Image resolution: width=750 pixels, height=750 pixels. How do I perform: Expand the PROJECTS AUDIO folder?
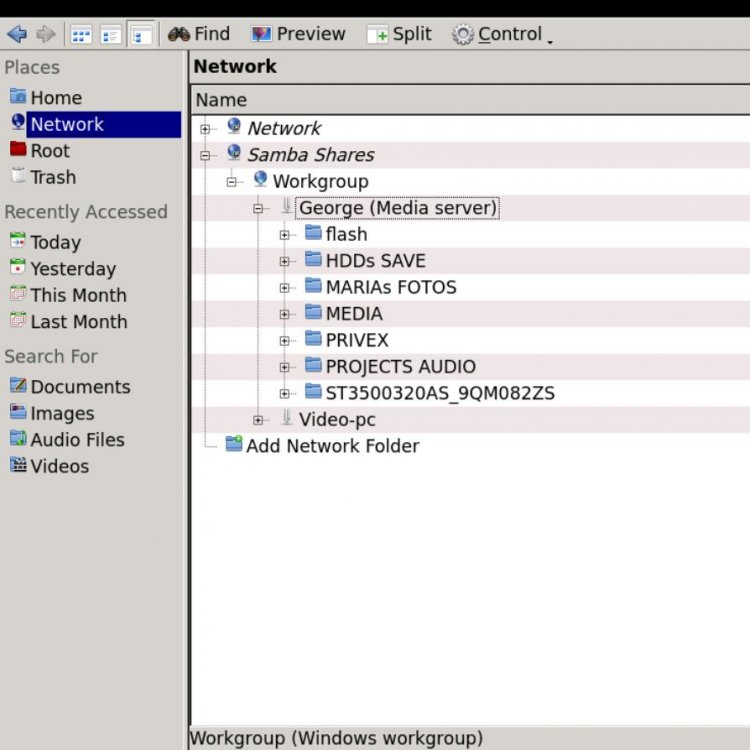point(285,367)
